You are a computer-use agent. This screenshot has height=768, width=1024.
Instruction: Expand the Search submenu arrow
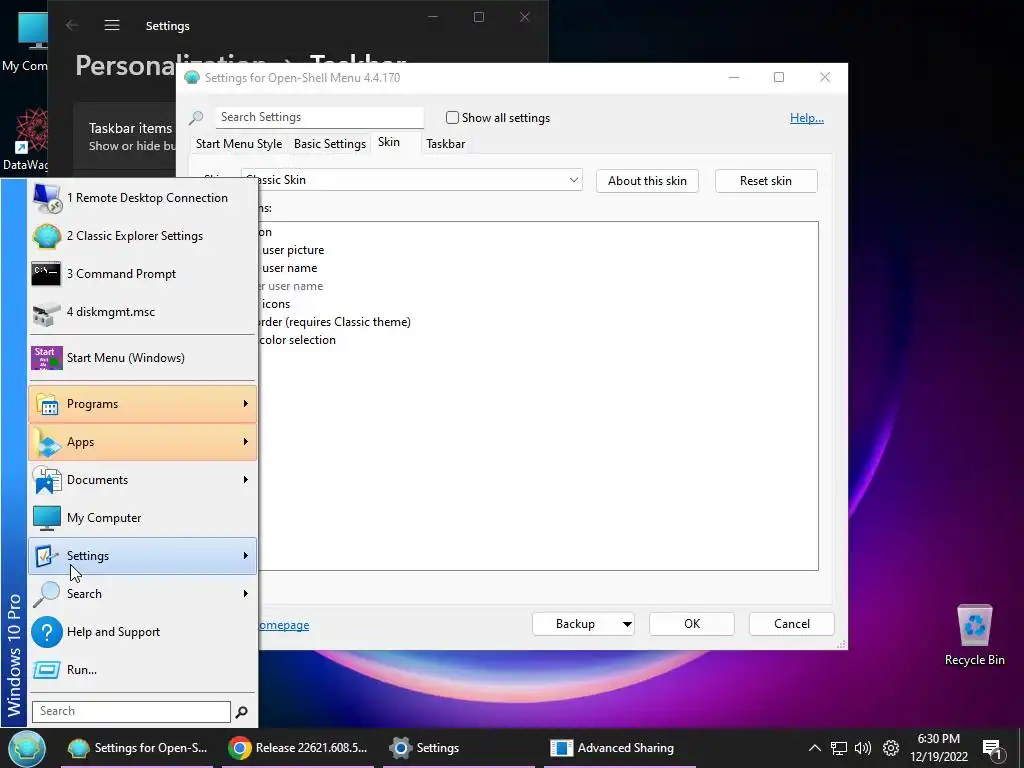coord(246,594)
